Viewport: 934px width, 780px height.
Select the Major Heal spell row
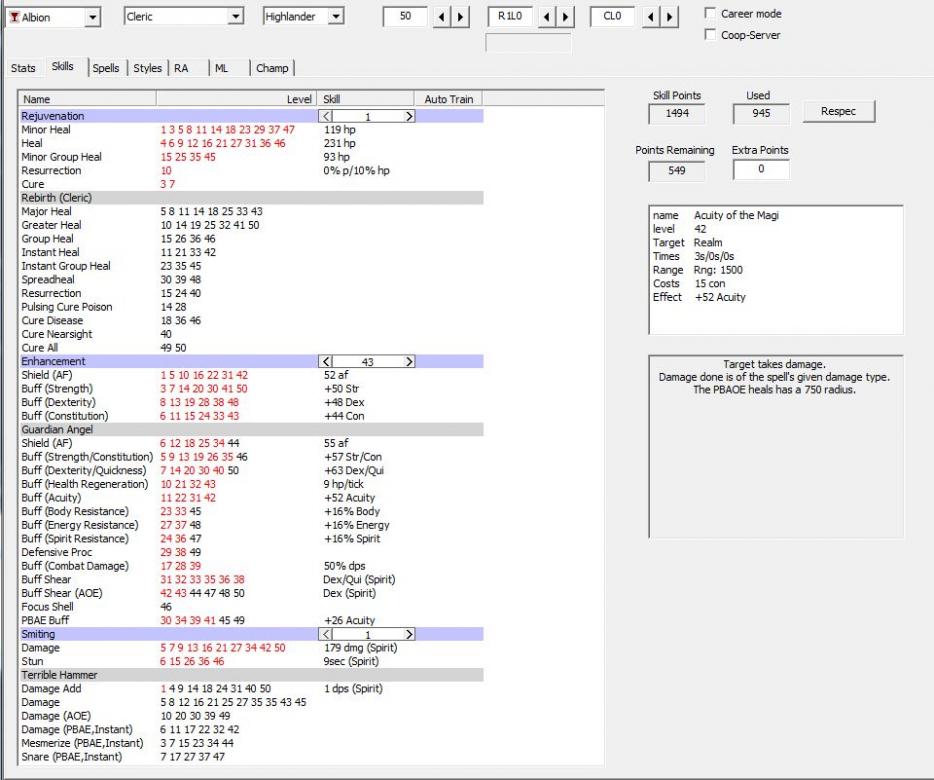pyautogui.click(x=251, y=212)
